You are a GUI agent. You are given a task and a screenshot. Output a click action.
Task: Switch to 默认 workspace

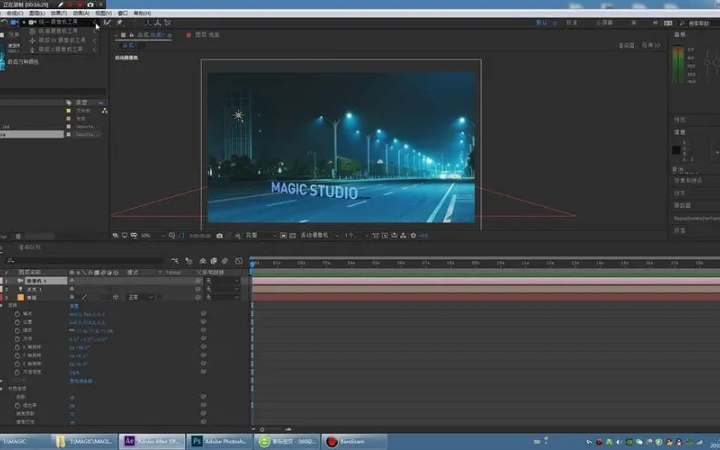click(542, 22)
